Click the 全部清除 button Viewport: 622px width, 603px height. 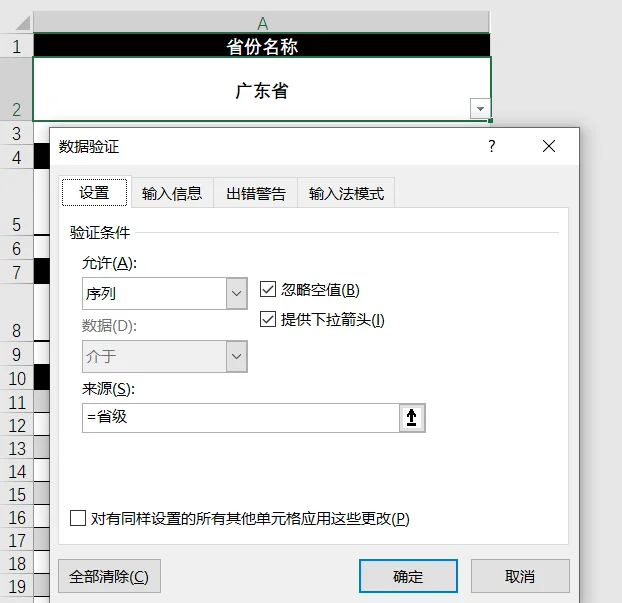[109, 576]
